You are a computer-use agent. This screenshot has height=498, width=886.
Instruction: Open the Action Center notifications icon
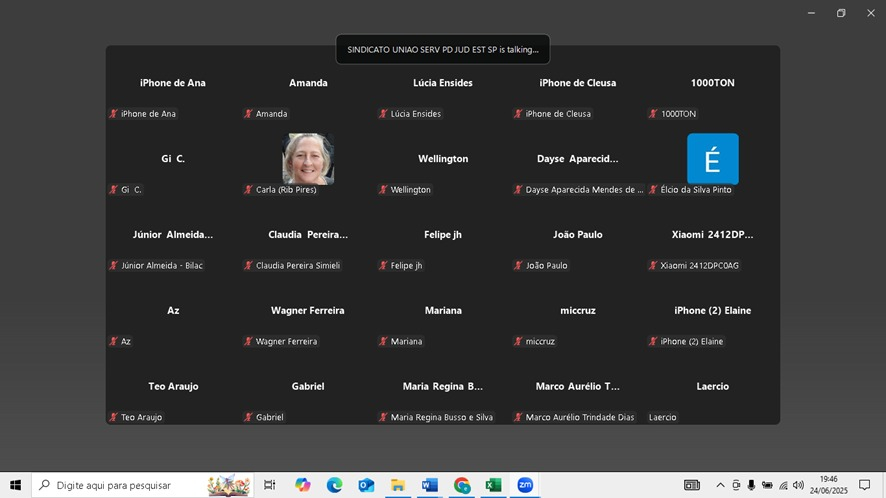click(x=865, y=485)
